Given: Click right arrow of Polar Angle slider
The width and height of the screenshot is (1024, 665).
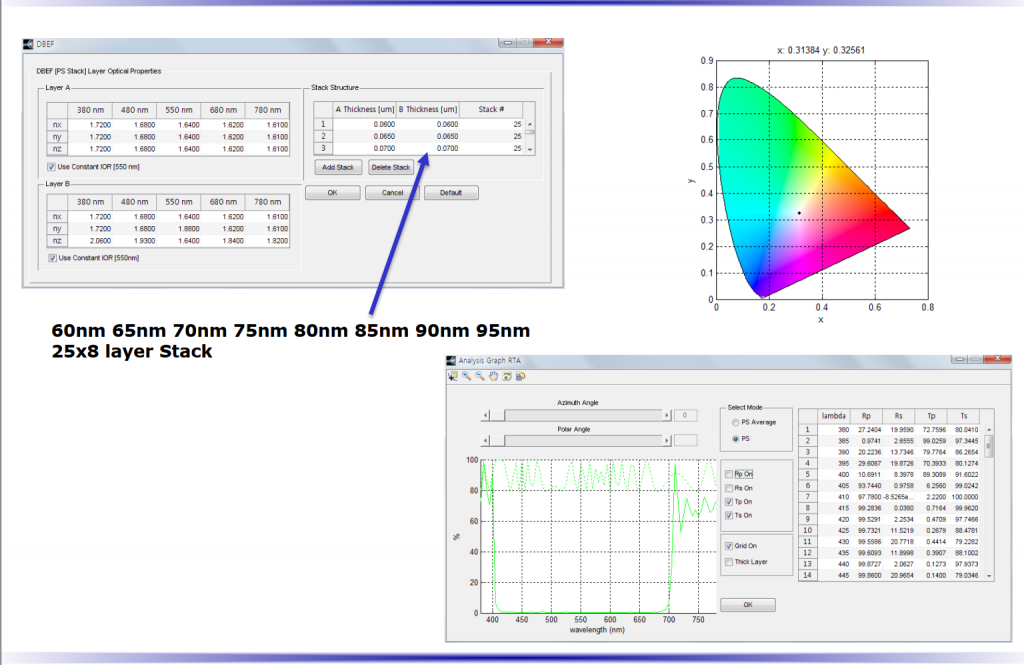Looking at the screenshot, I should (665, 440).
